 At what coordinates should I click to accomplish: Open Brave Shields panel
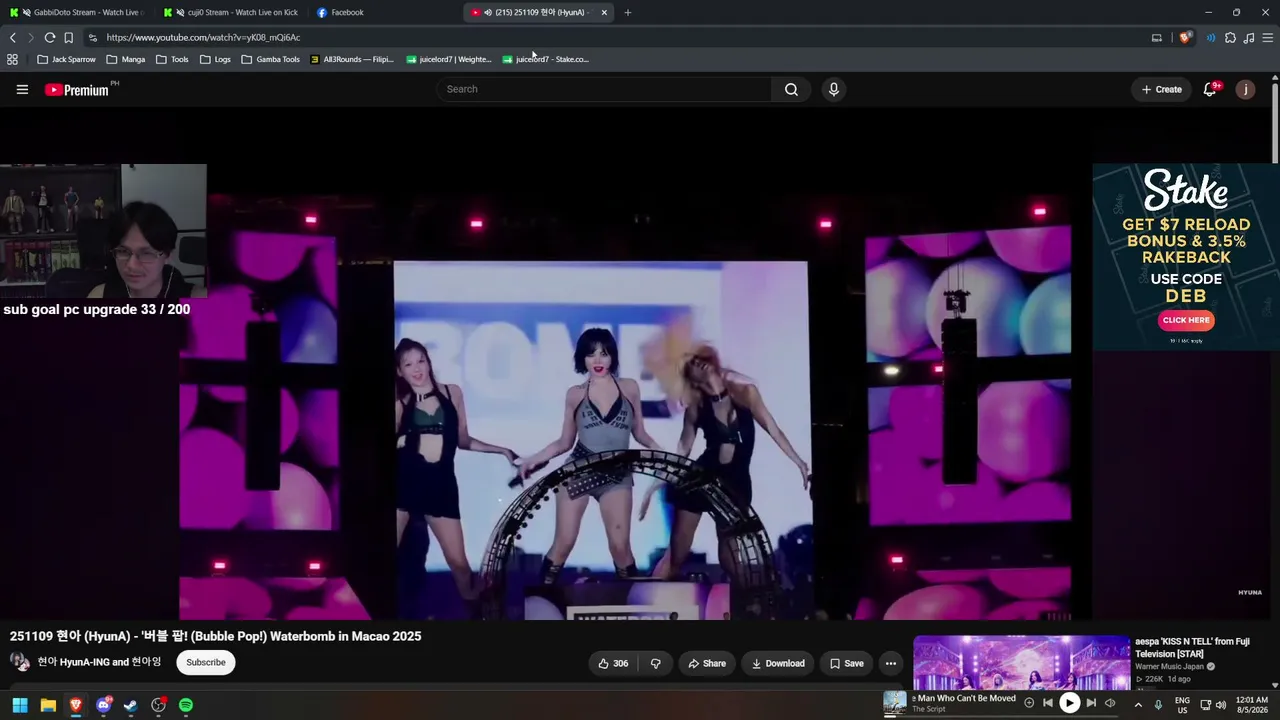[1186, 38]
